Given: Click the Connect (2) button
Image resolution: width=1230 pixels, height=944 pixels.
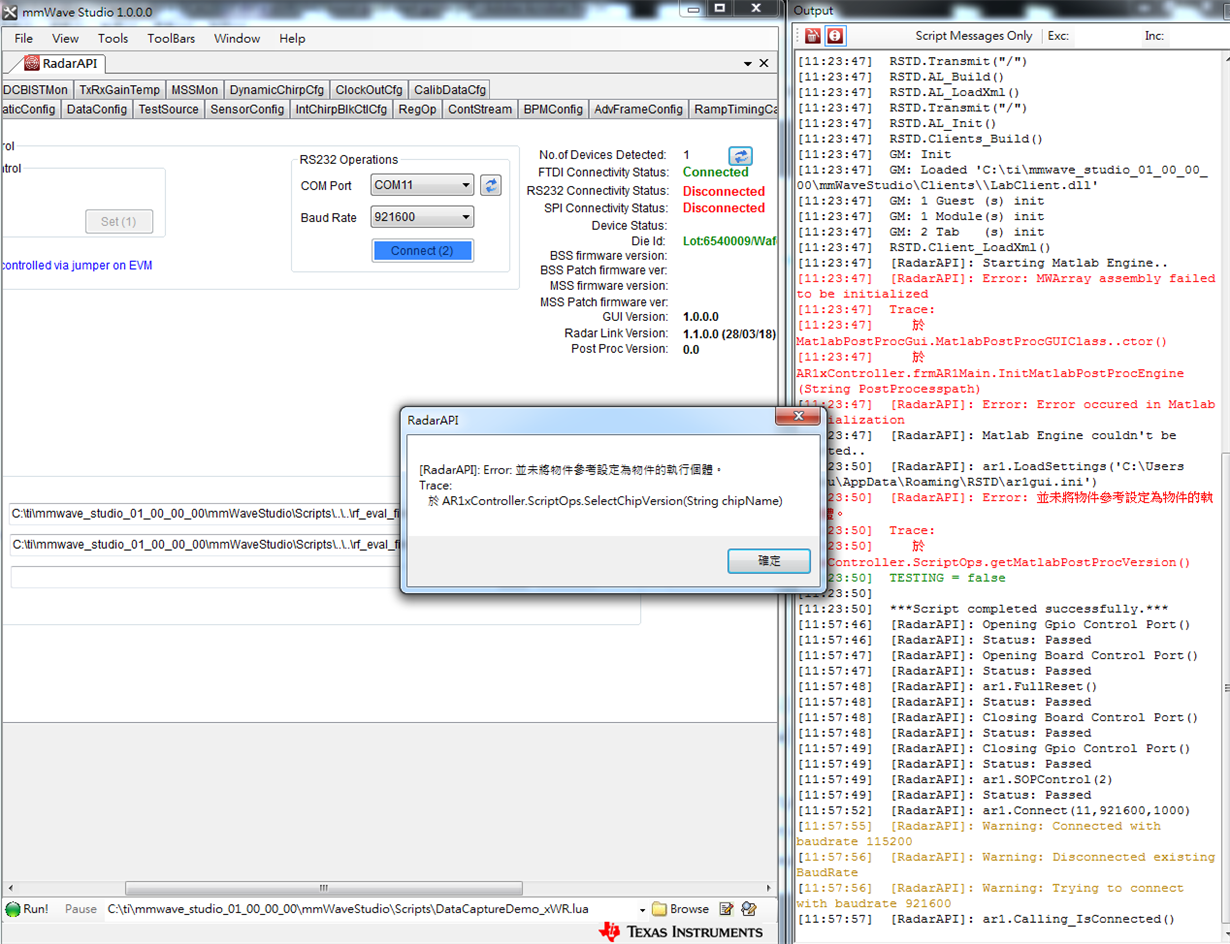Looking at the screenshot, I should (422, 251).
